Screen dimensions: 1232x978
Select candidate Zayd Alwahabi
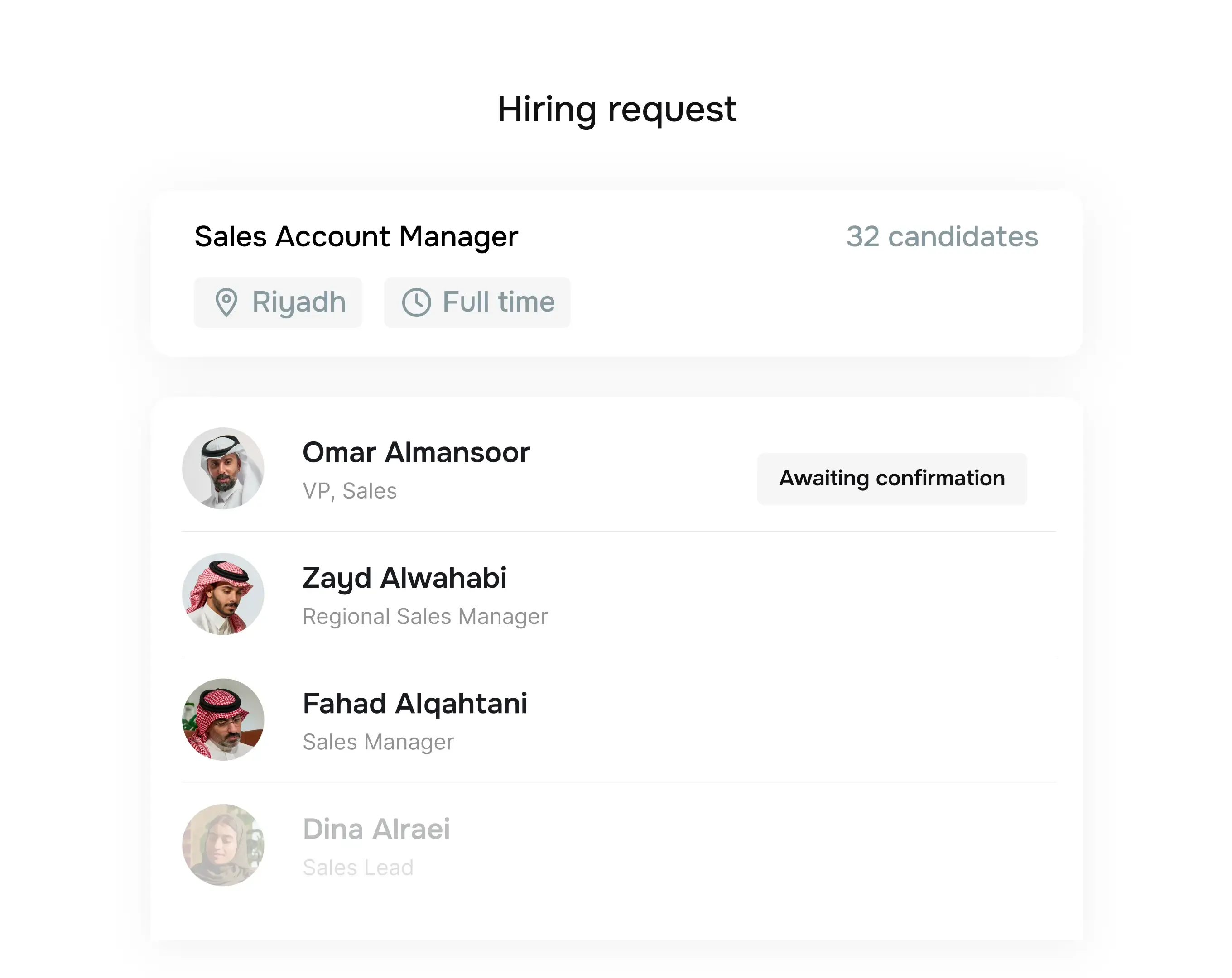pos(404,578)
